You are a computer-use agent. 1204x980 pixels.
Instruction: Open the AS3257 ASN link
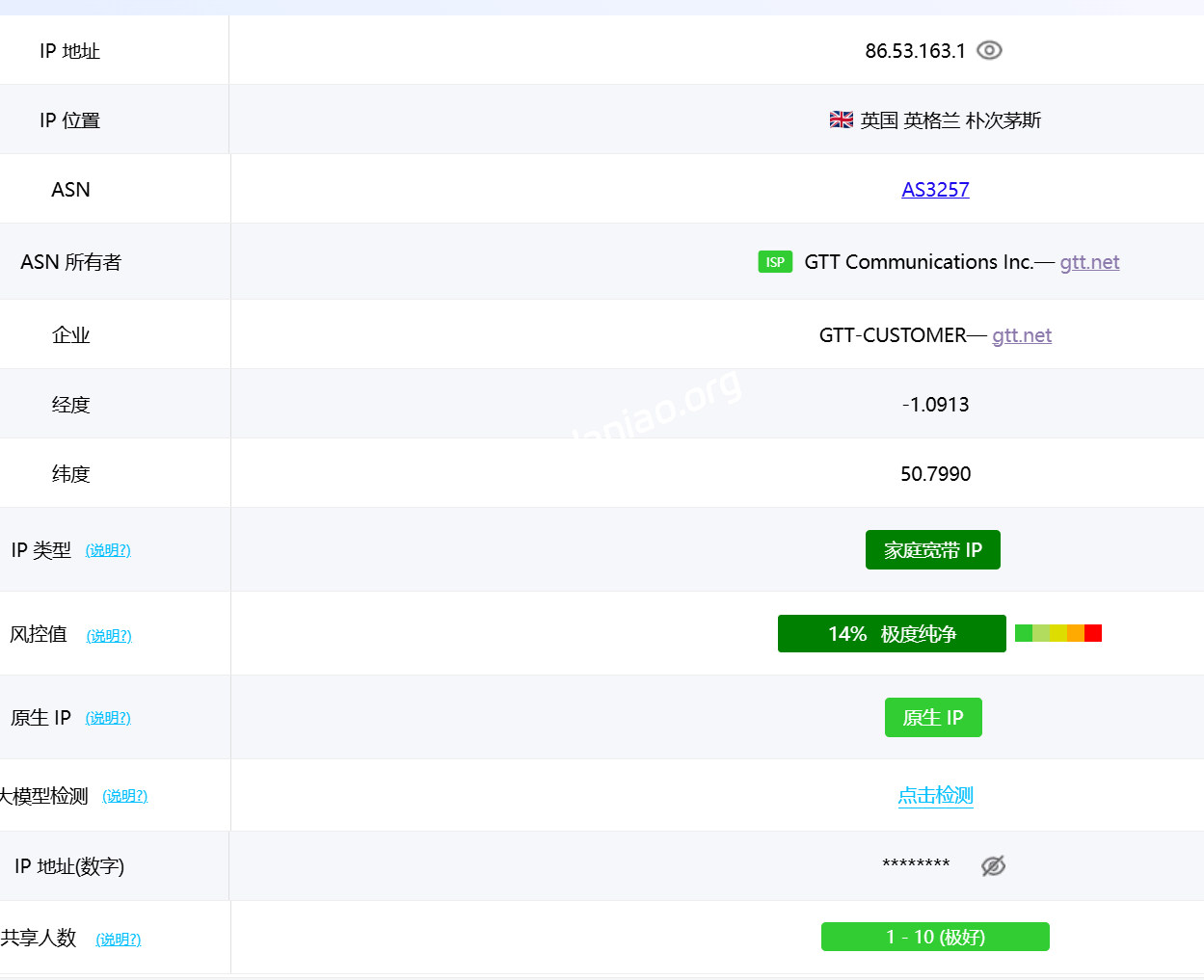pyautogui.click(x=935, y=190)
